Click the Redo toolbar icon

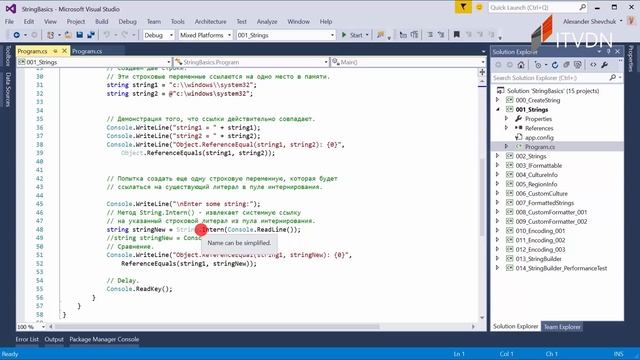click(124, 35)
